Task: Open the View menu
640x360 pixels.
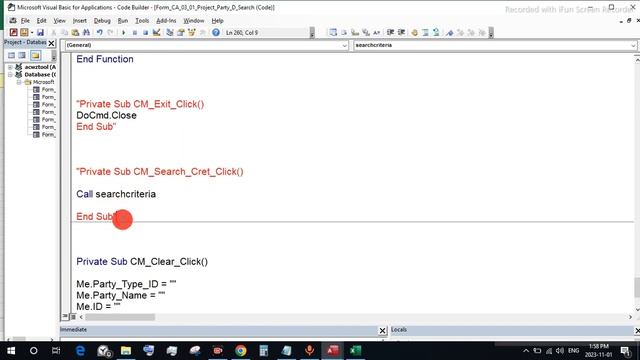Action: 60,20
